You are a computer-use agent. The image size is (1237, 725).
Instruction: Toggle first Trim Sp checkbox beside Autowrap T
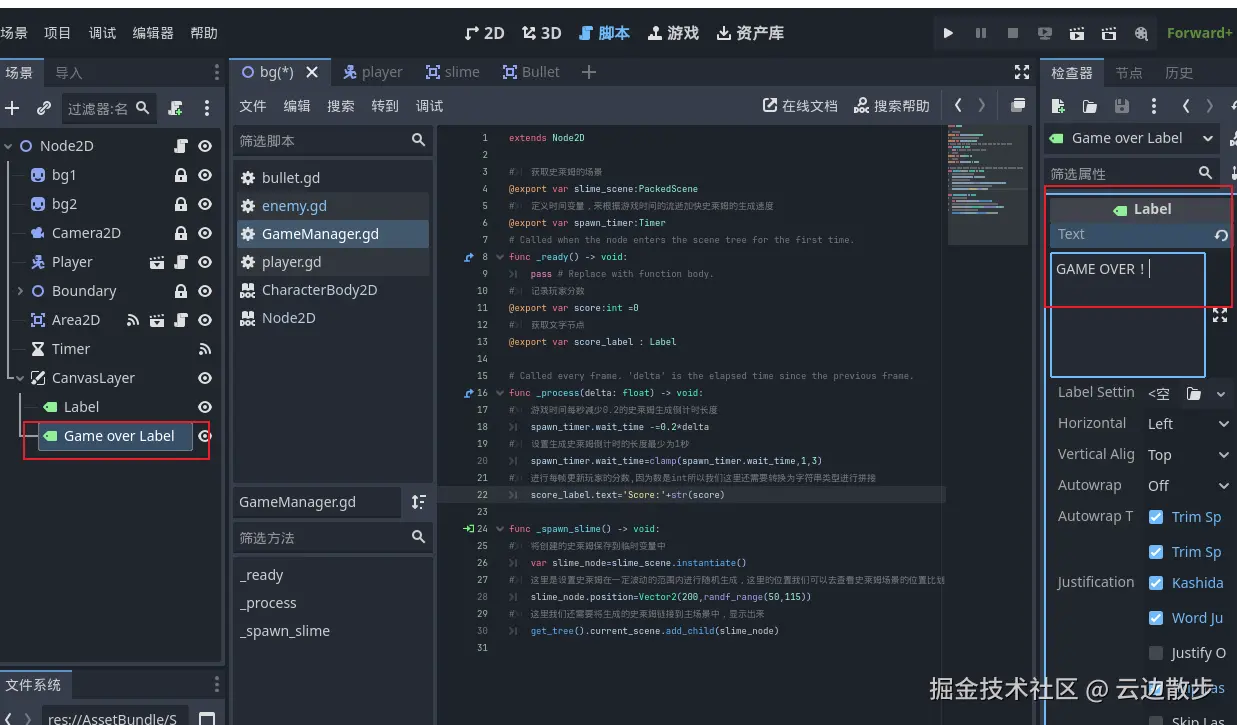coord(1156,517)
